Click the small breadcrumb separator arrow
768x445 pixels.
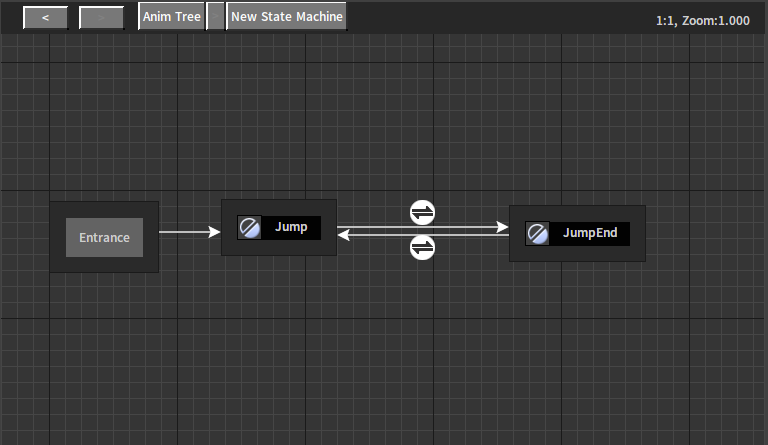[x=215, y=17]
